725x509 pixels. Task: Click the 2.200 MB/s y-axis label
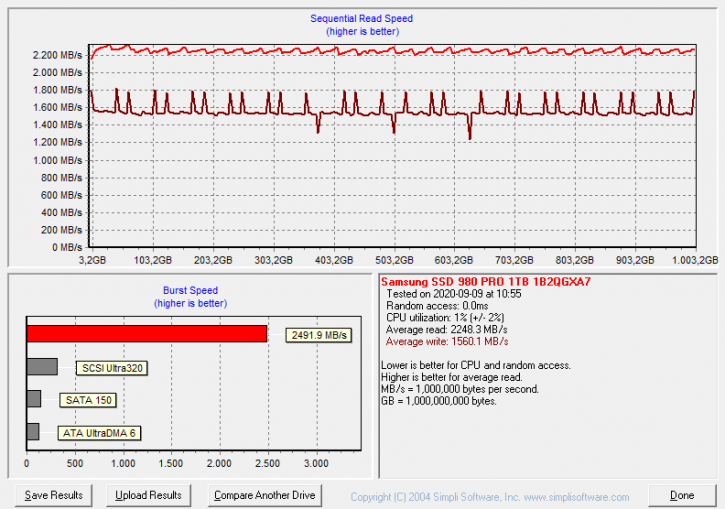(x=57, y=55)
